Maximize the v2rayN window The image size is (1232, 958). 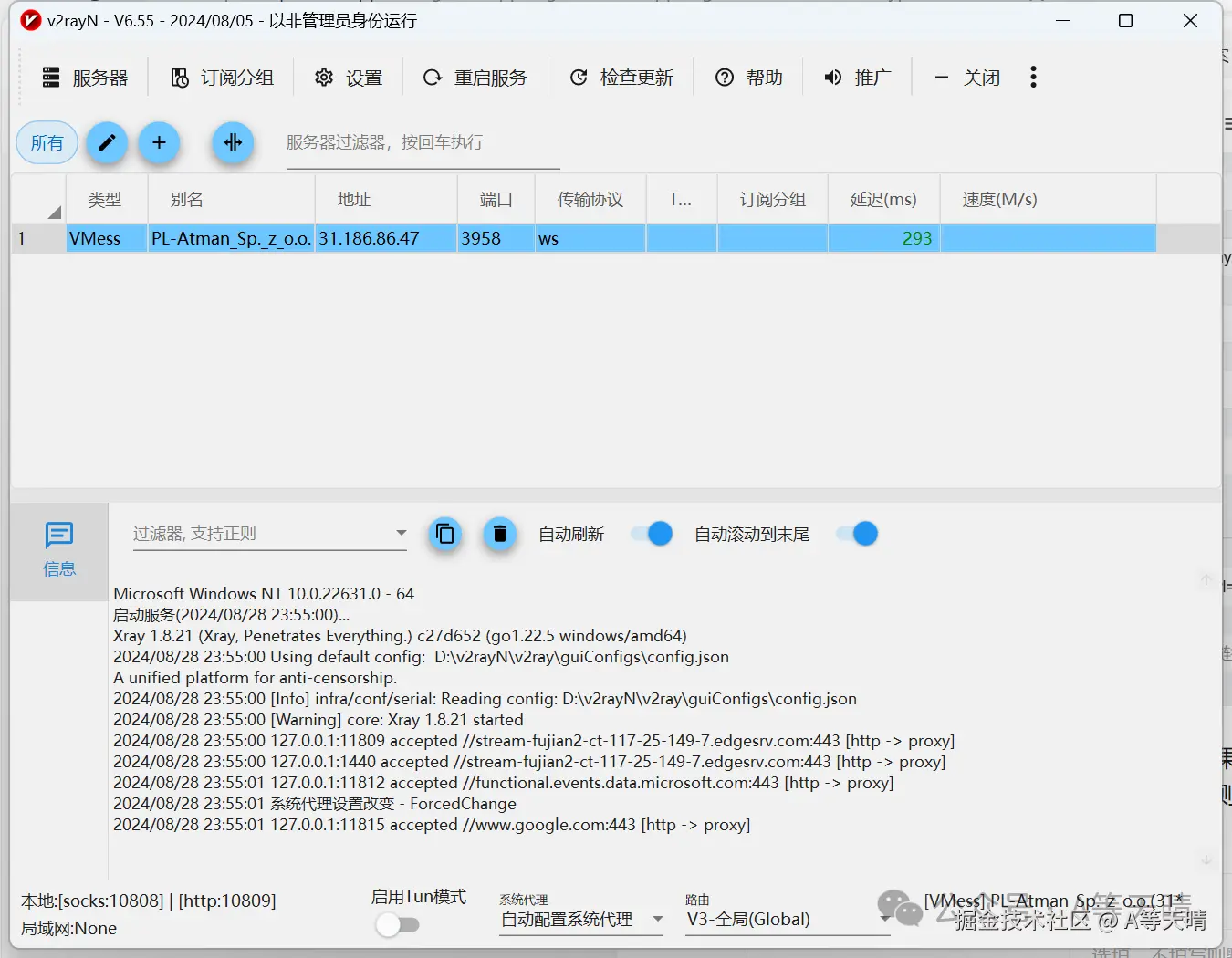(x=1126, y=20)
